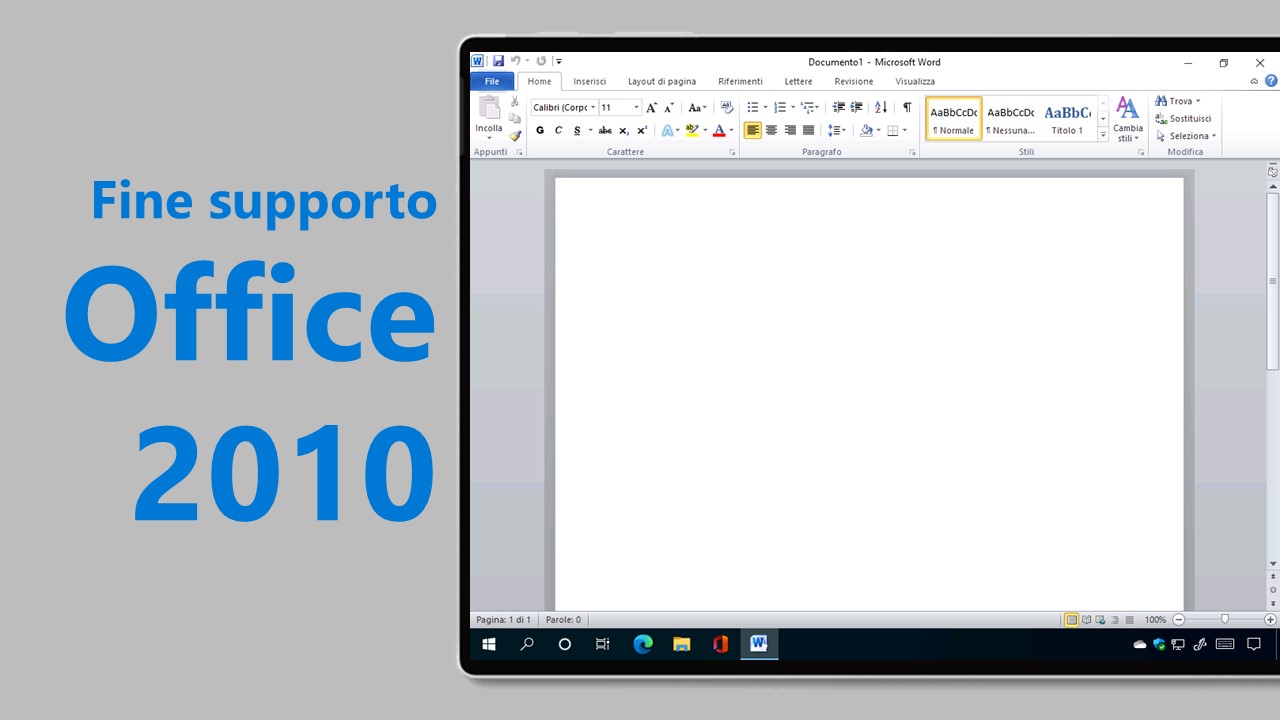This screenshot has width=1280, height=720.
Task: Open the Carattere dialog launcher
Action: click(x=732, y=152)
